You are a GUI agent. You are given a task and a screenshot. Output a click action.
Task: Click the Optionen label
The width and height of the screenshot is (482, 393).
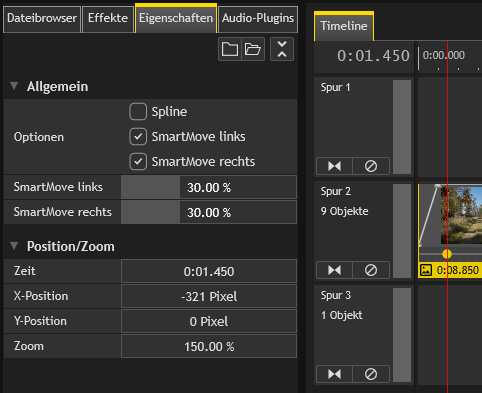tap(39, 137)
